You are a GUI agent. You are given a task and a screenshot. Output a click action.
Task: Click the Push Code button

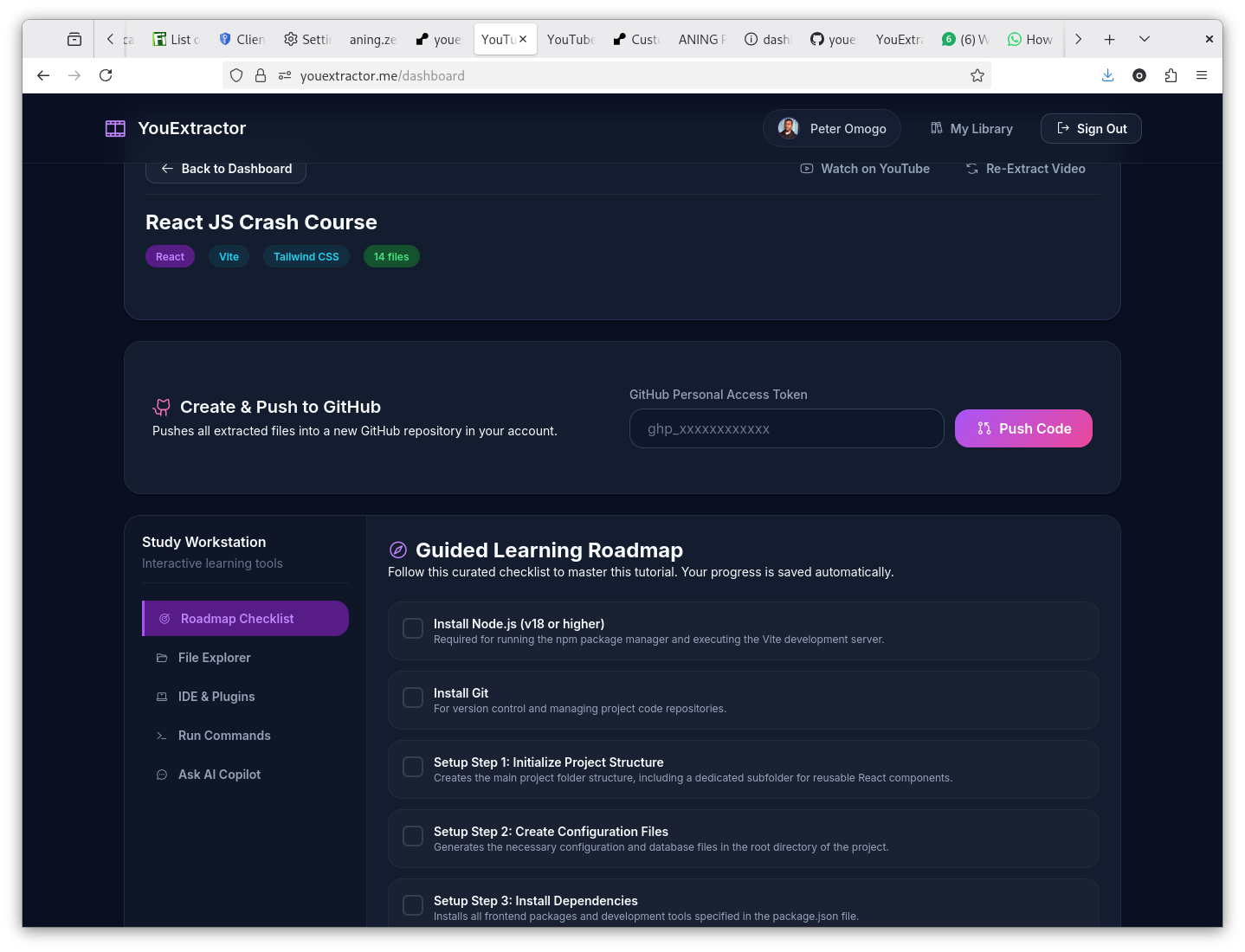pyautogui.click(x=1023, y=428)
